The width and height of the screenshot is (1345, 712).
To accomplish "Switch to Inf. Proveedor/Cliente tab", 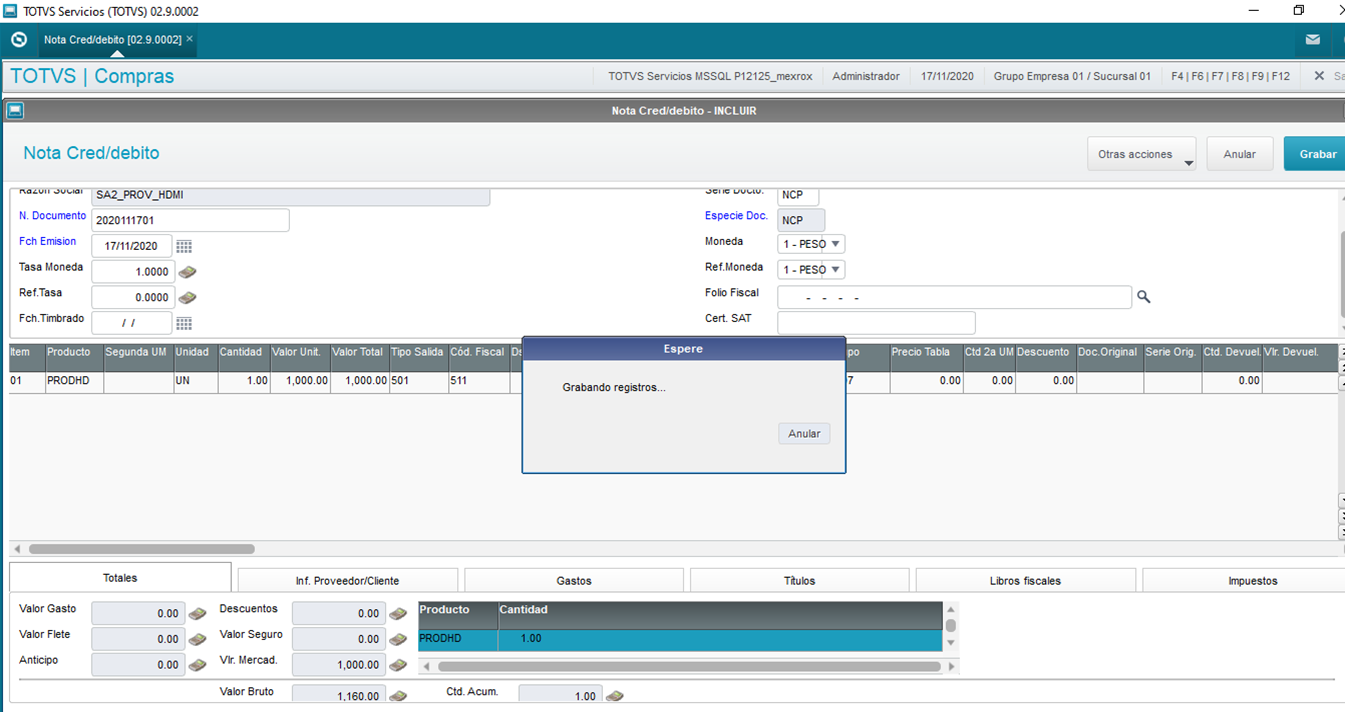I will tap(348, 580).
